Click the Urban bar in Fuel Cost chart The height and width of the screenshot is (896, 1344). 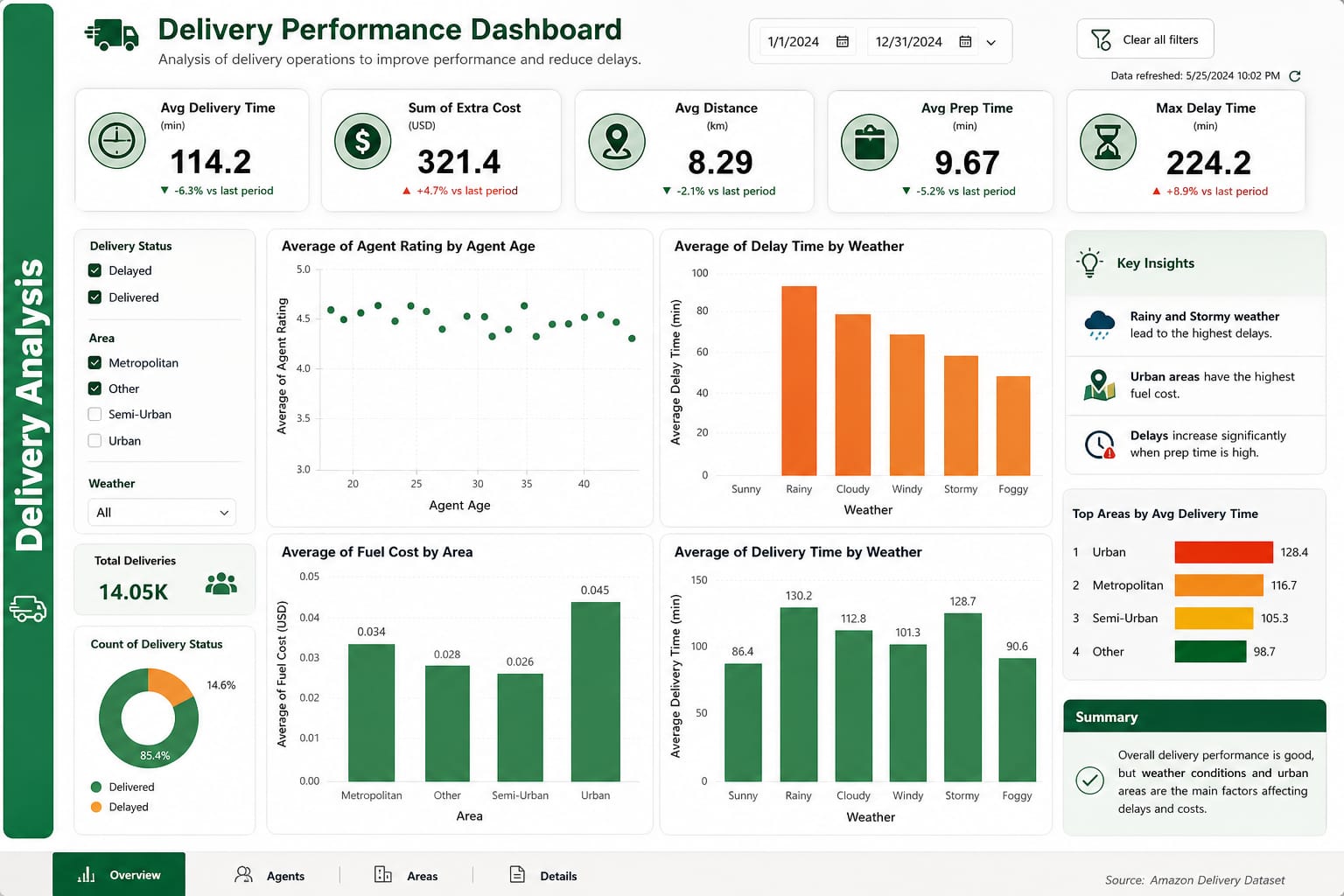[x=595, y=691]
